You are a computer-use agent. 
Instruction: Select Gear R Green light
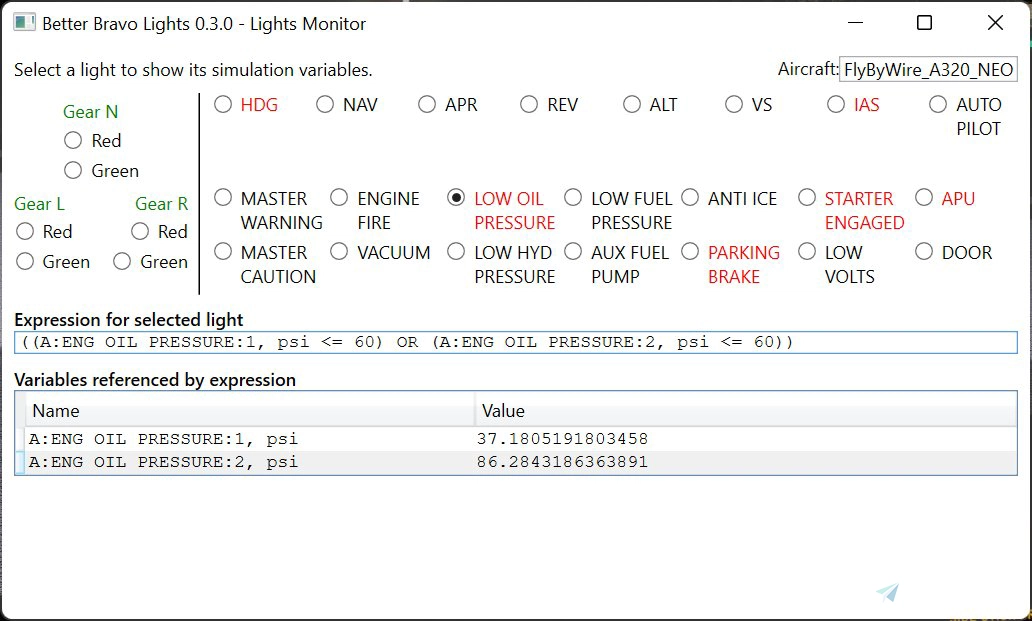[x=122, y=261]
